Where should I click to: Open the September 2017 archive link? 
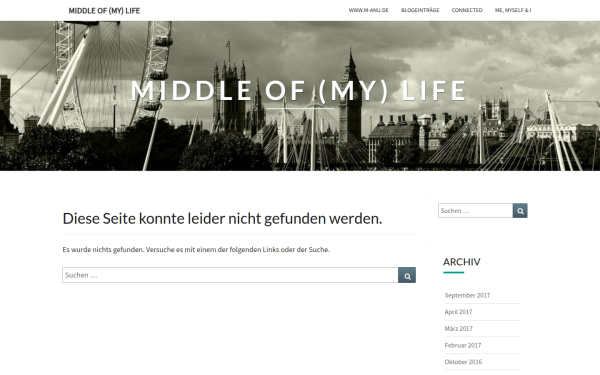pos(467,295)
